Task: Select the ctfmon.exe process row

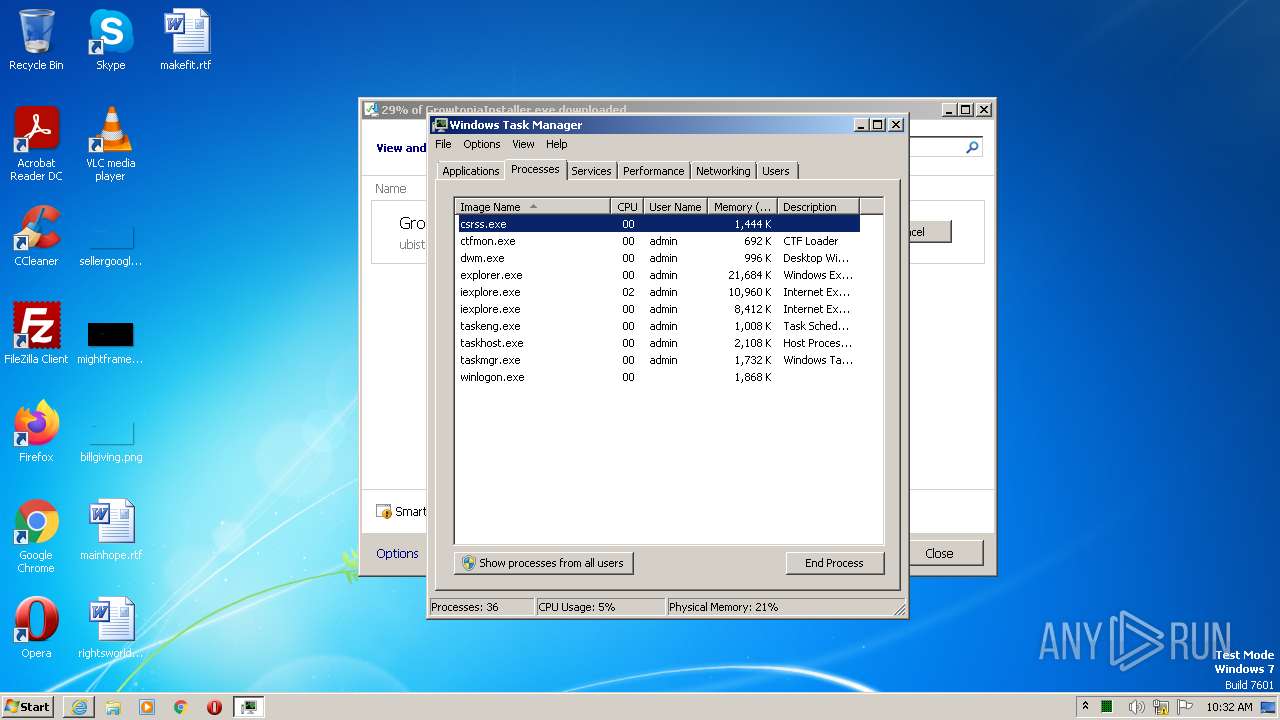Action: tap(658, 241)
